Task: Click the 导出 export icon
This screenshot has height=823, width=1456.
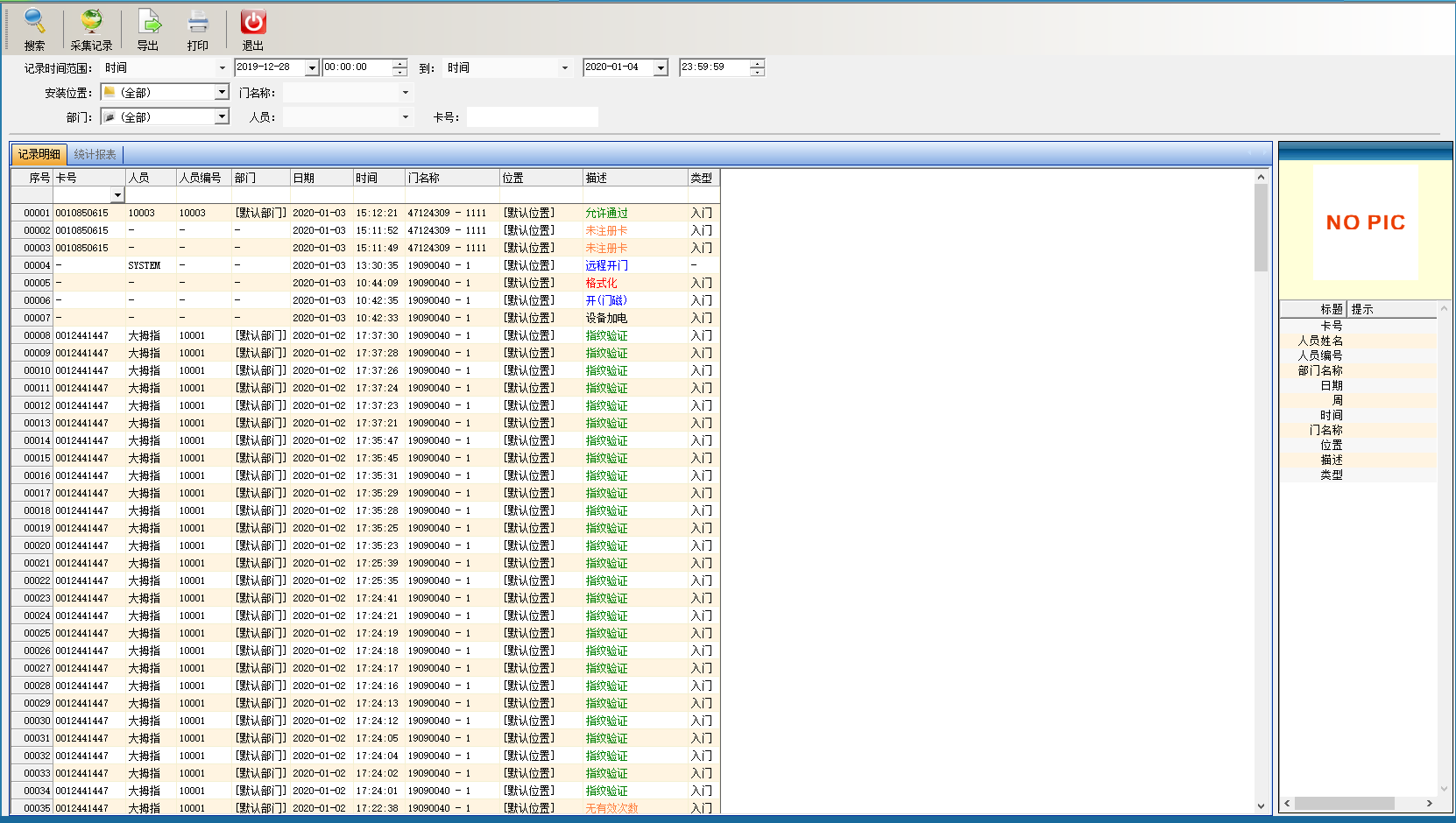Action: 148,22
